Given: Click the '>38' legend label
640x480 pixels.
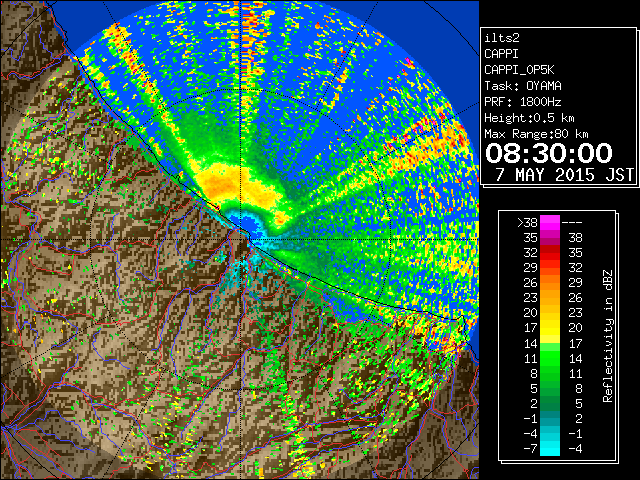Looking at the screenshot, I should (527, 223).
